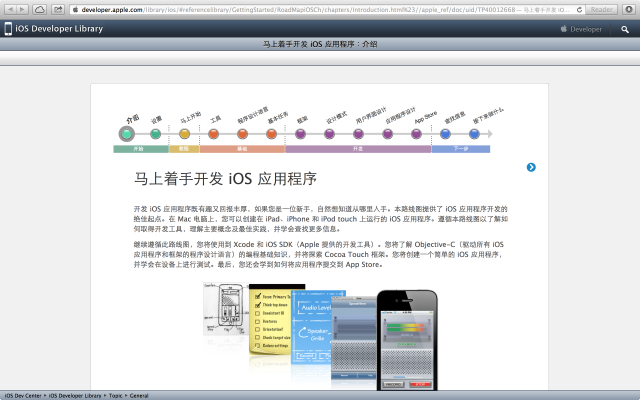
Task: Click the address bar with developer.apple.com URL
Action: [327, 9]
